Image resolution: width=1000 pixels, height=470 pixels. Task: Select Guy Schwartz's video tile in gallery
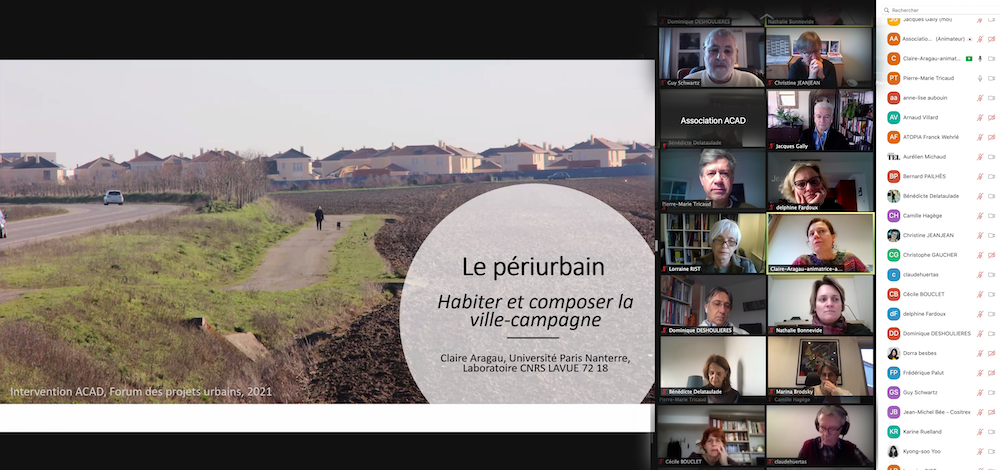(712, 57)
